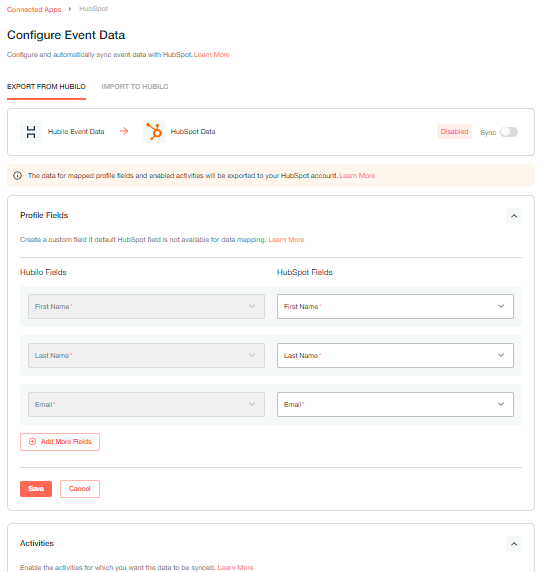Collapse the Activities section

[514, 544]
